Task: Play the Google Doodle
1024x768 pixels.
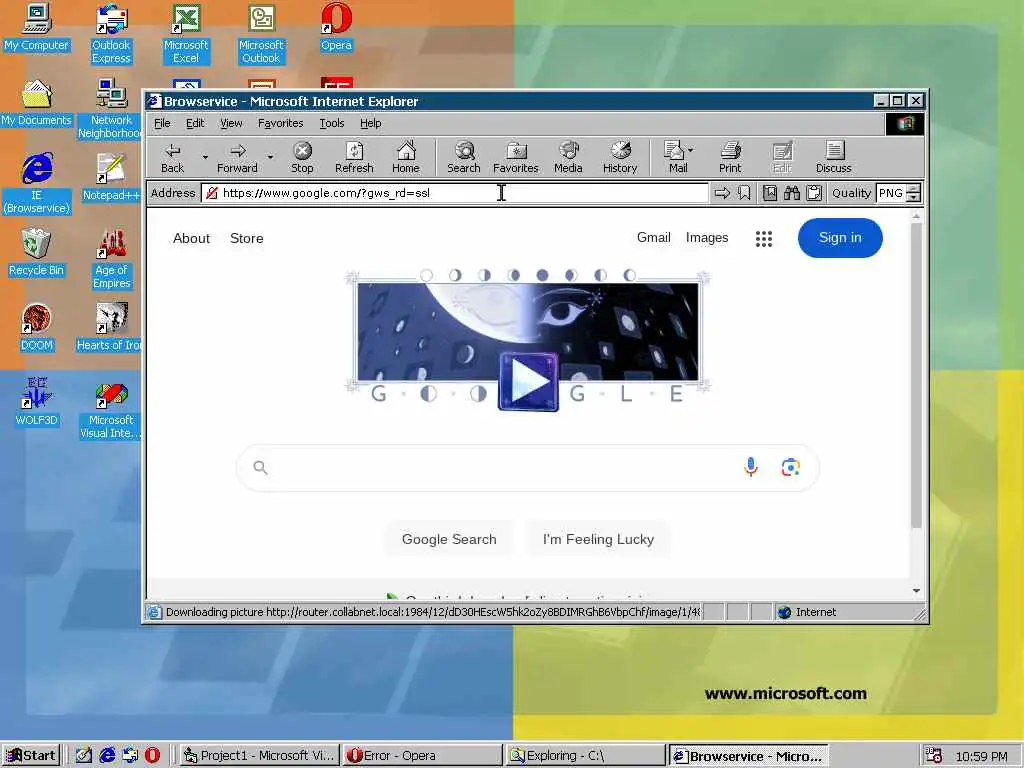Action: [528, 382]
